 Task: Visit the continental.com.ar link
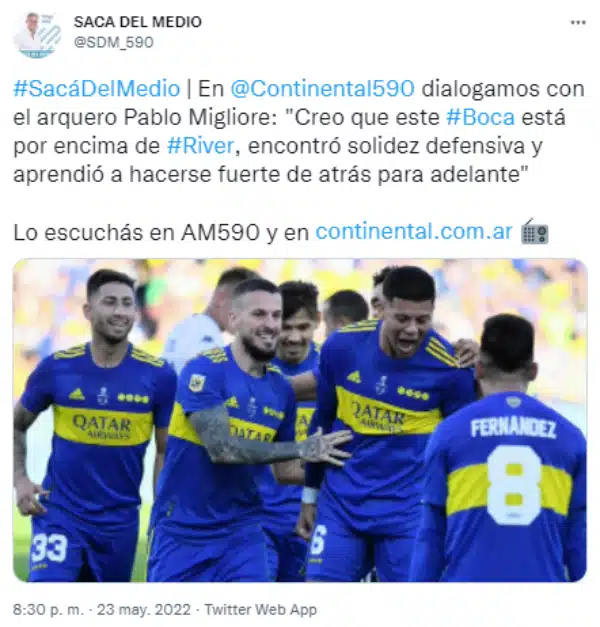click(x=414, y=232)
